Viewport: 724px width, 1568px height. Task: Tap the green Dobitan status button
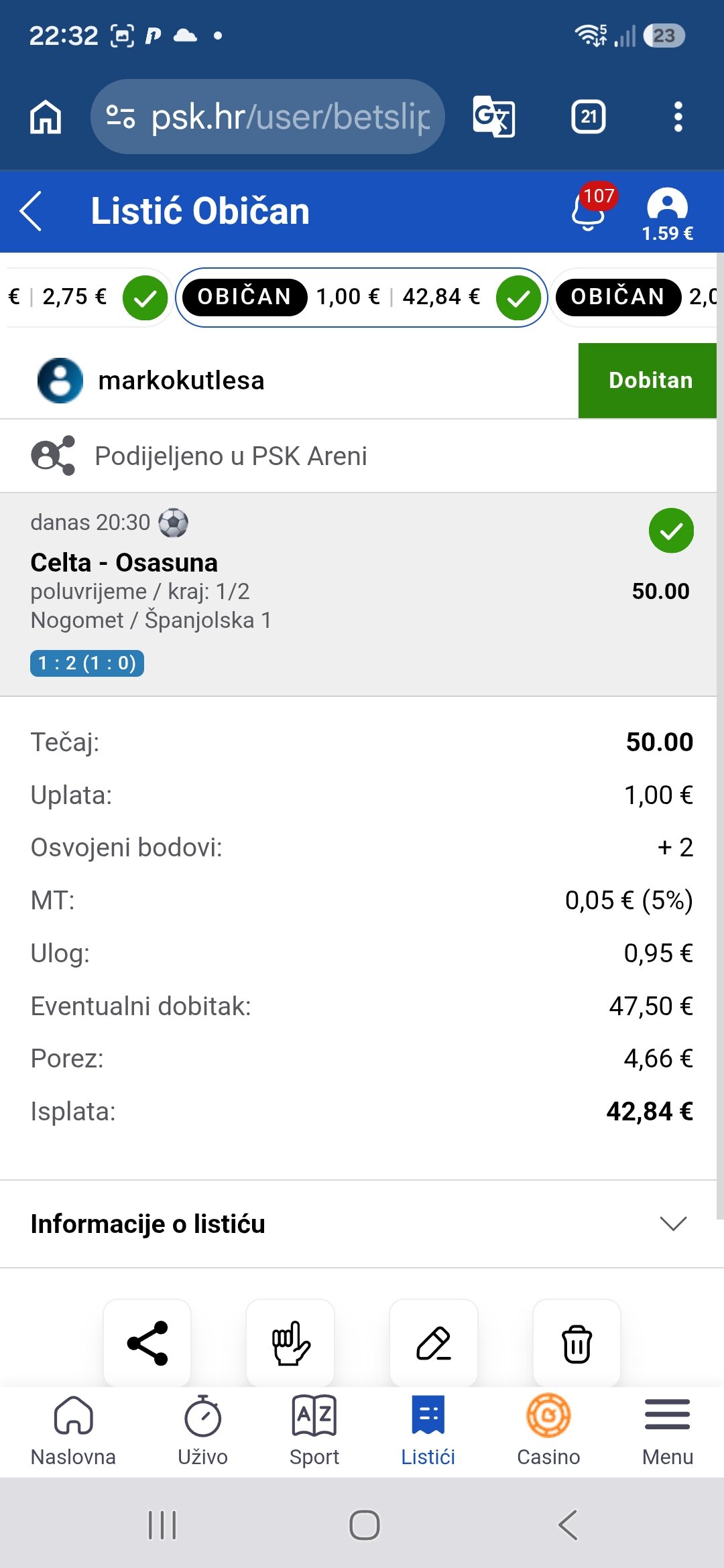click(x=648, y=381)
